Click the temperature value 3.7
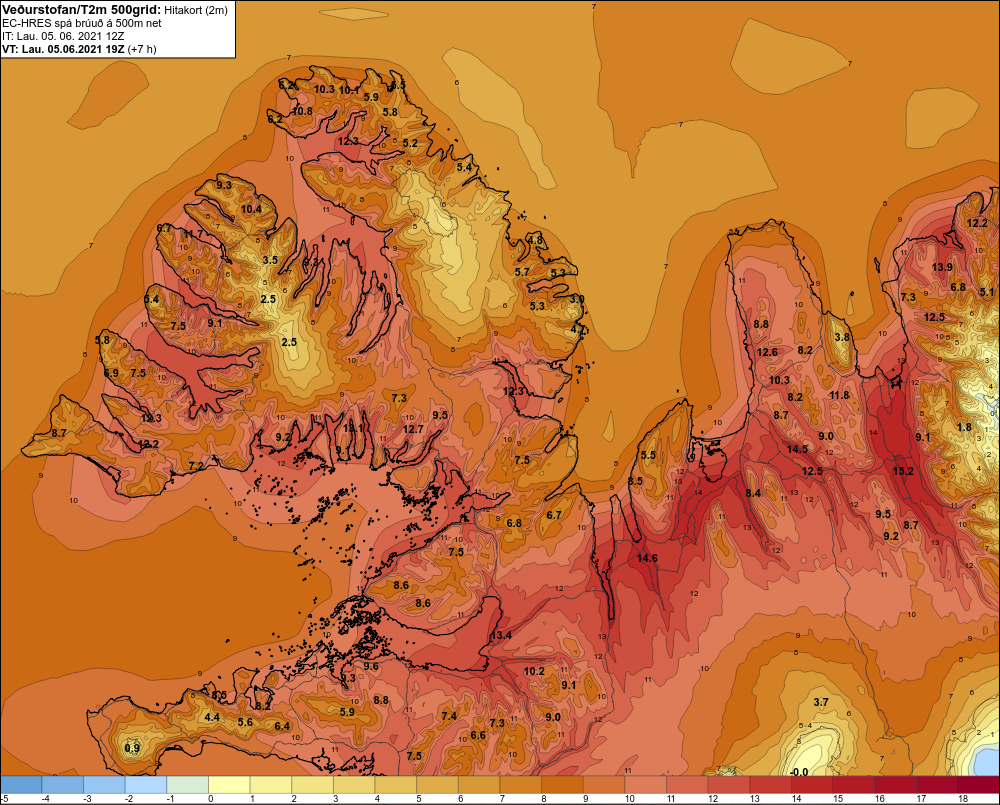This screenshot has height=805, width=1000. tap(821, 702)
